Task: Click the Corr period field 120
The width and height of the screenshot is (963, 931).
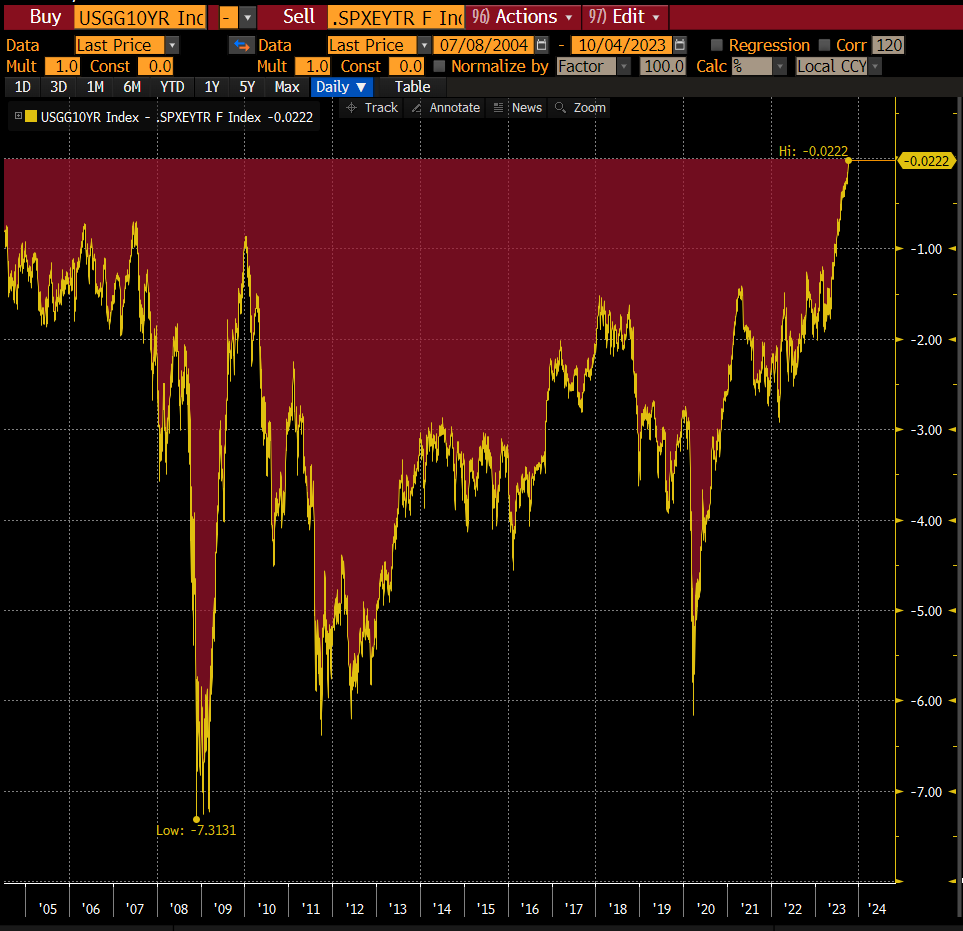Action: tap(888, 45)
